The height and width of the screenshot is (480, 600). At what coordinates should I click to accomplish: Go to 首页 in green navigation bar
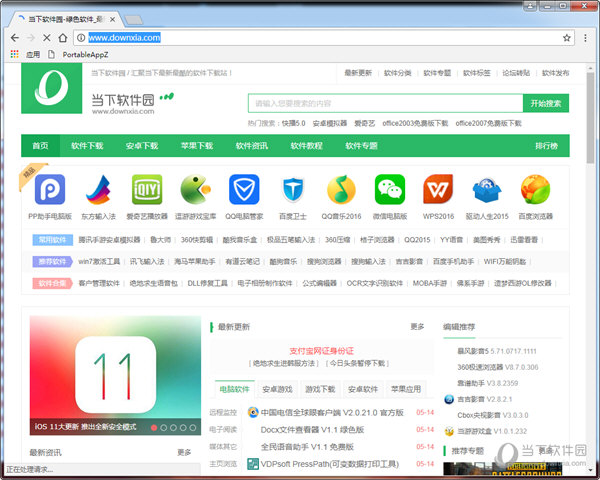point(41,146)
